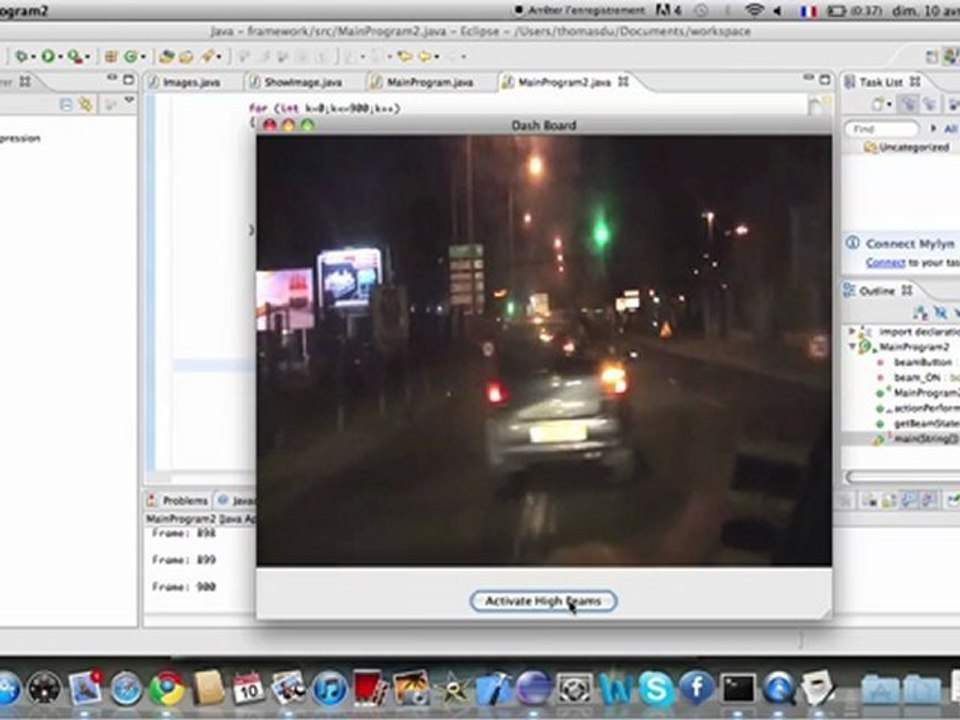The image size is (960, 720).
Task: Click the New Java Package toolbar icon
Action: [111, 57]
